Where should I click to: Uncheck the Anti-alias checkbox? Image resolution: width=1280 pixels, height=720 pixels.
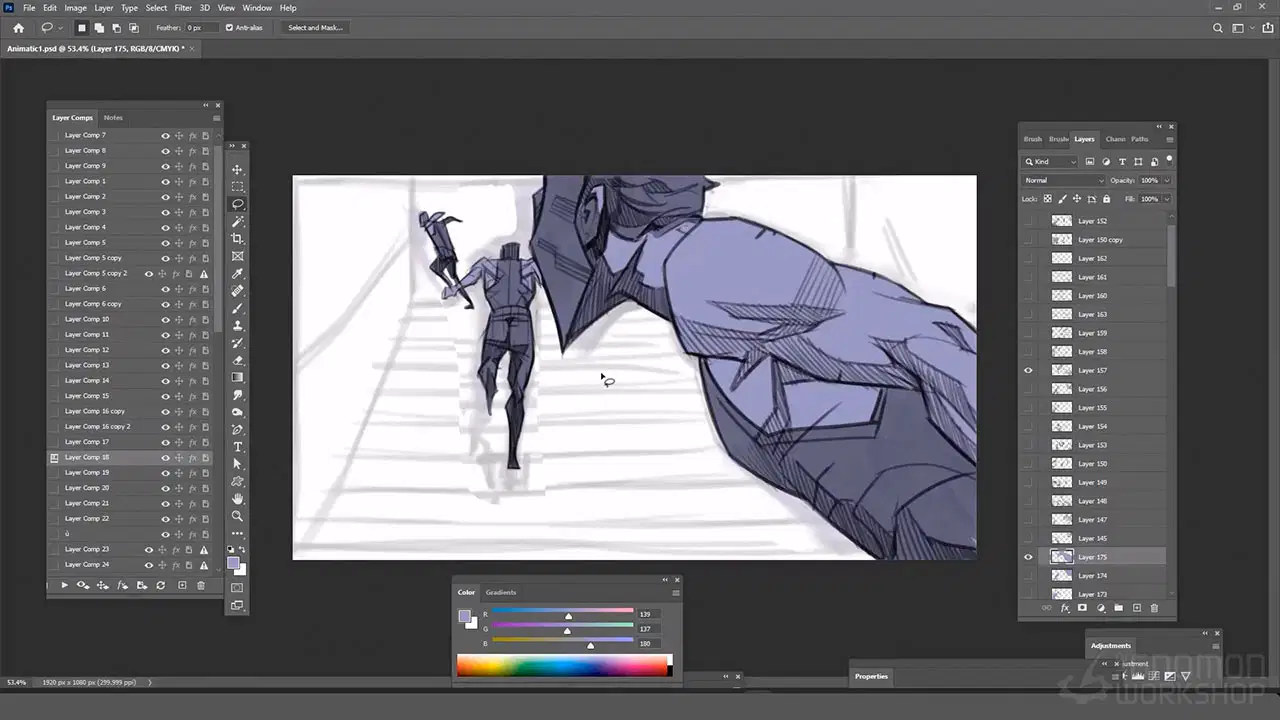click(230, 28)
